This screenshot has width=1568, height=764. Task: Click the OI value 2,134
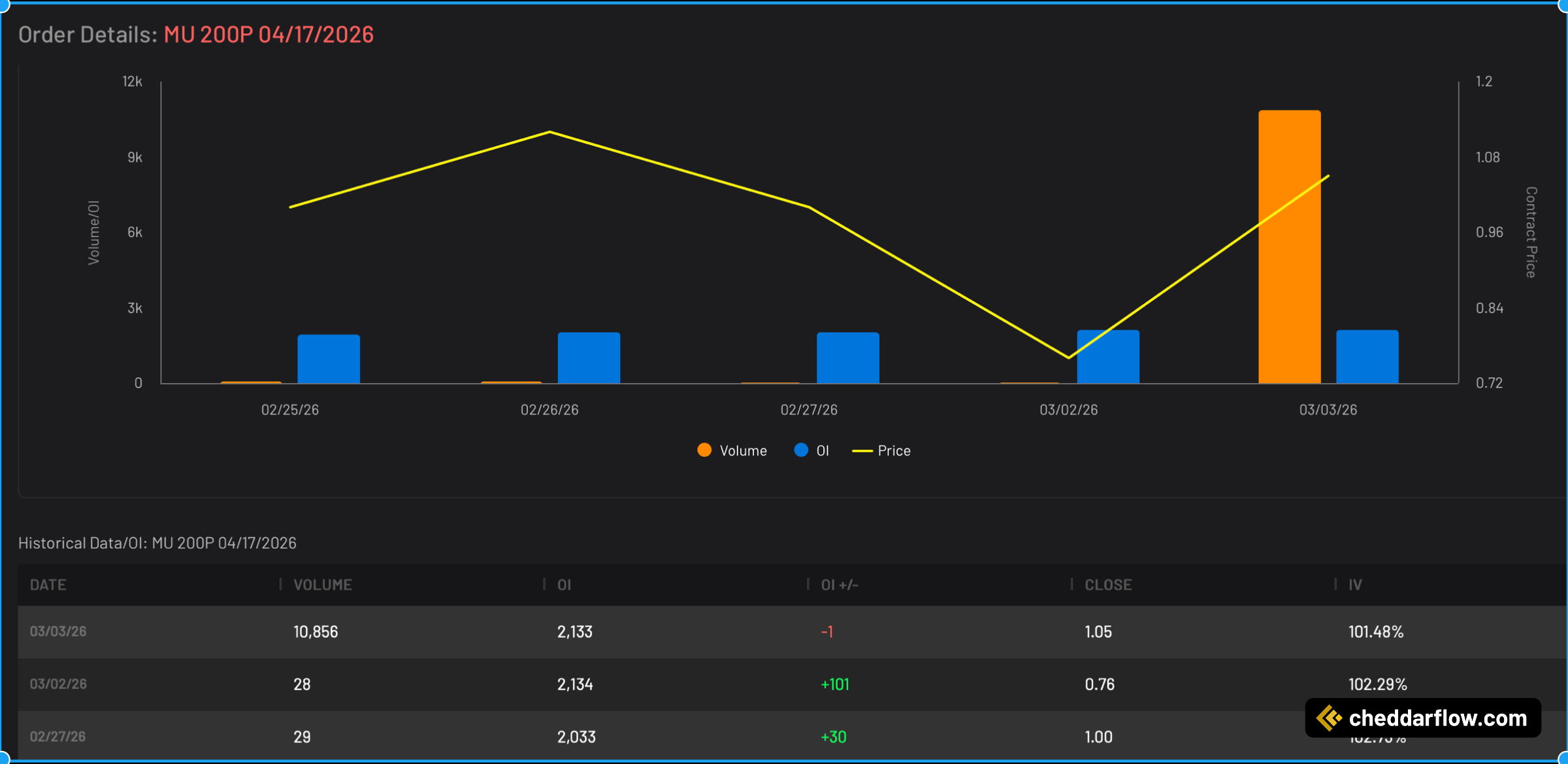575,684
